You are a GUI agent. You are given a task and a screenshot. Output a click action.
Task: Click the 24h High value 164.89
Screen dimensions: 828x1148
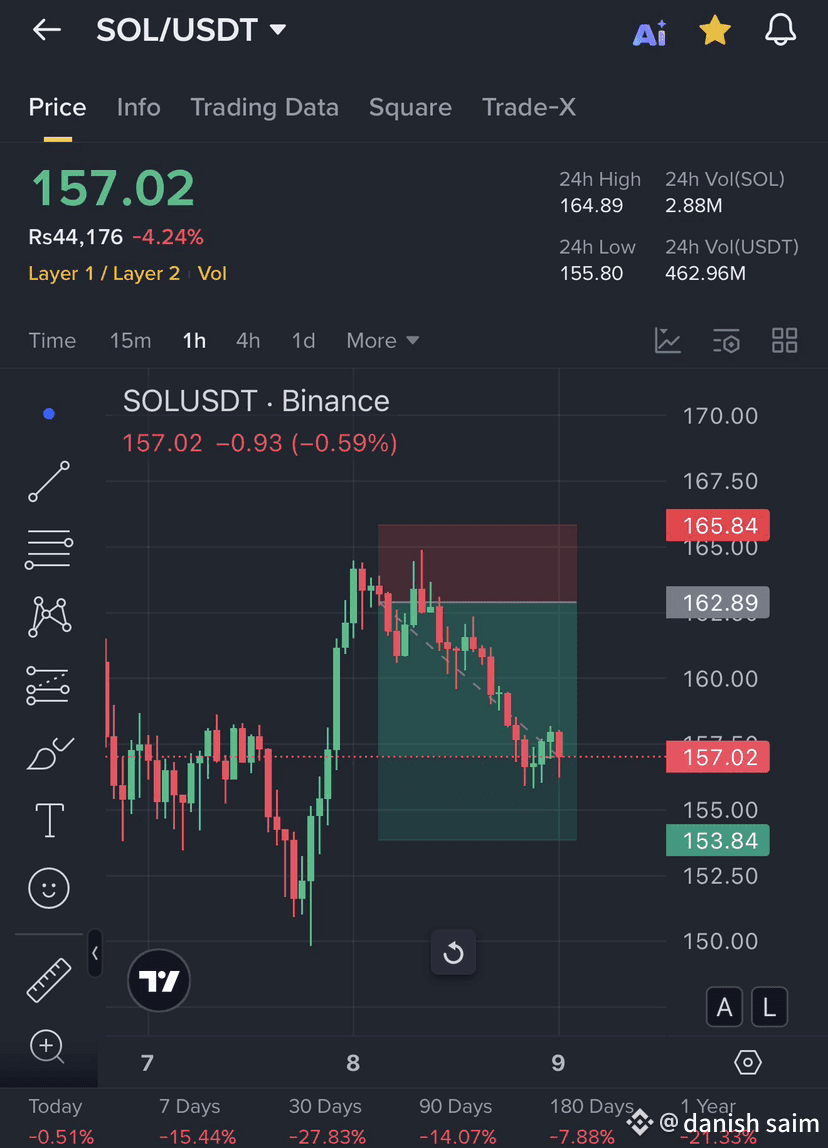coord(592,206)
